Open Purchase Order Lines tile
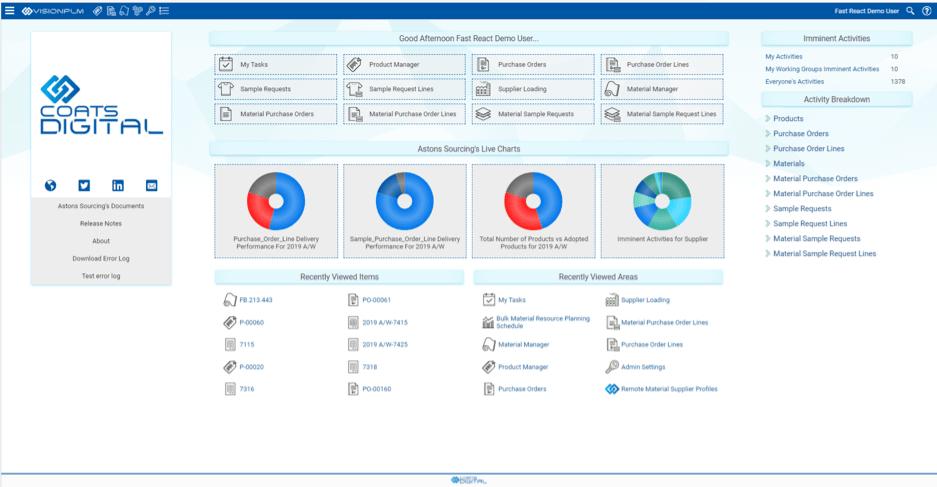The image size is (937, 487). click(x=662, y=65)
